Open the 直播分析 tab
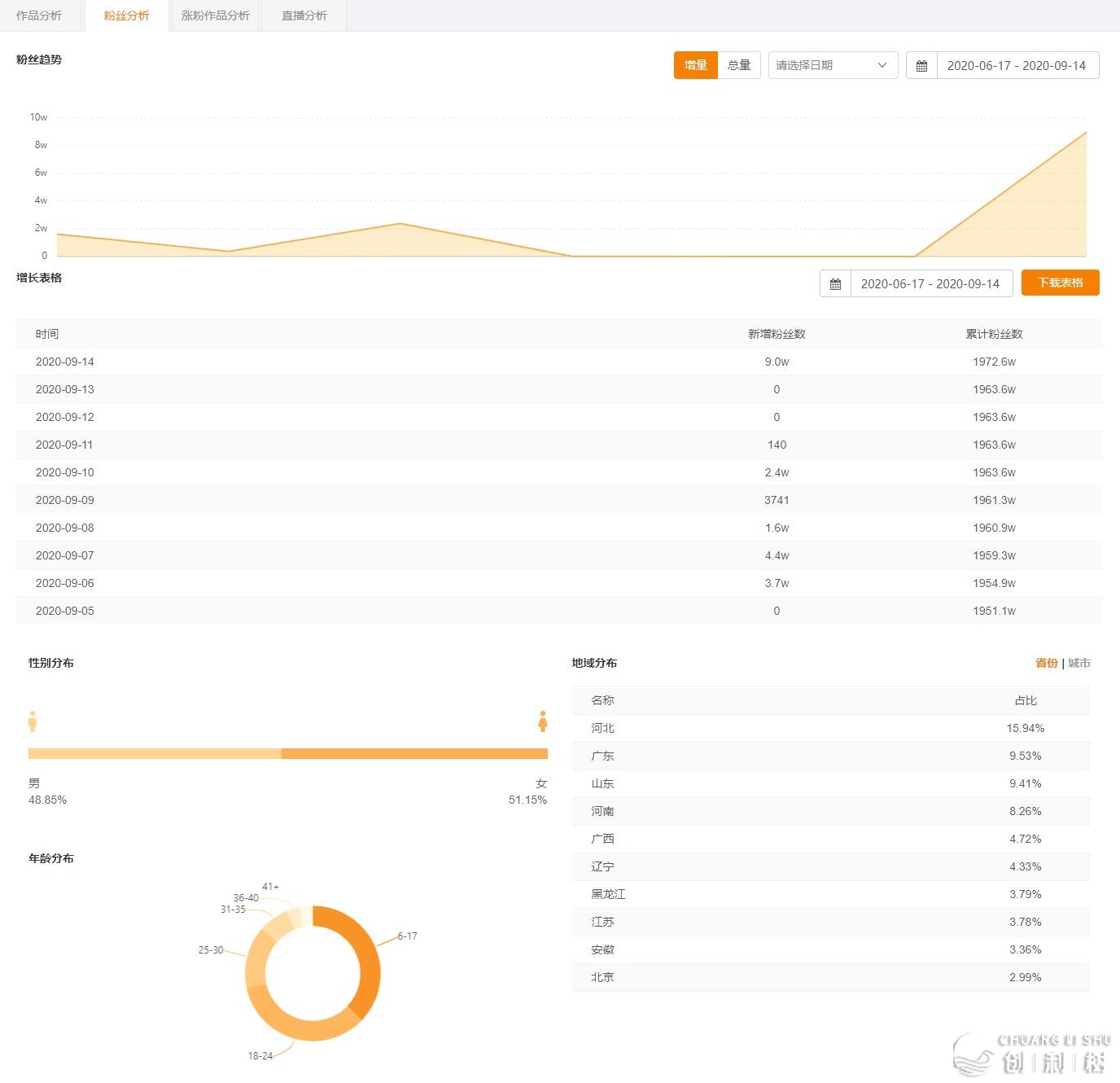Image resolution: width=1120 pixels, height=1083 pixels. coord(304,15)
